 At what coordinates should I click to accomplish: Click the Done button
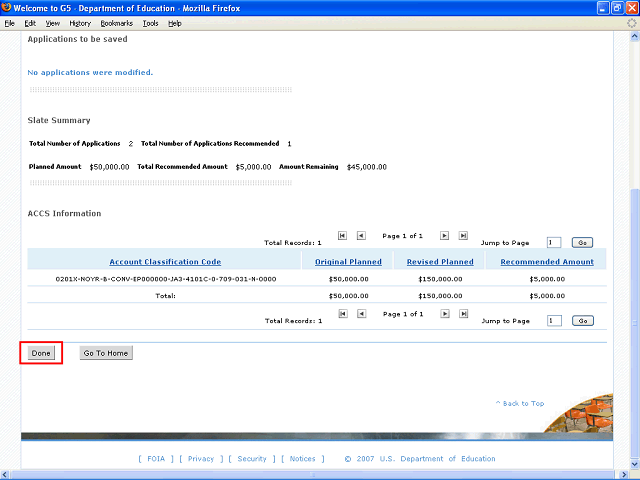(x=41, y=353)
